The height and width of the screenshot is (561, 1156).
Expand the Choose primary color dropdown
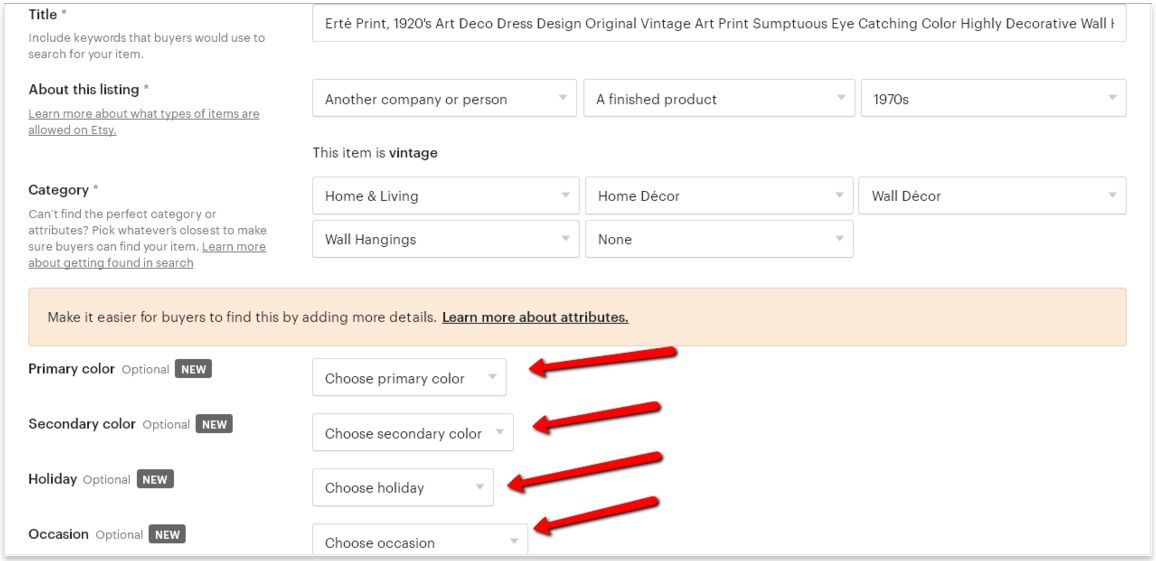click(x=409, y=377)
